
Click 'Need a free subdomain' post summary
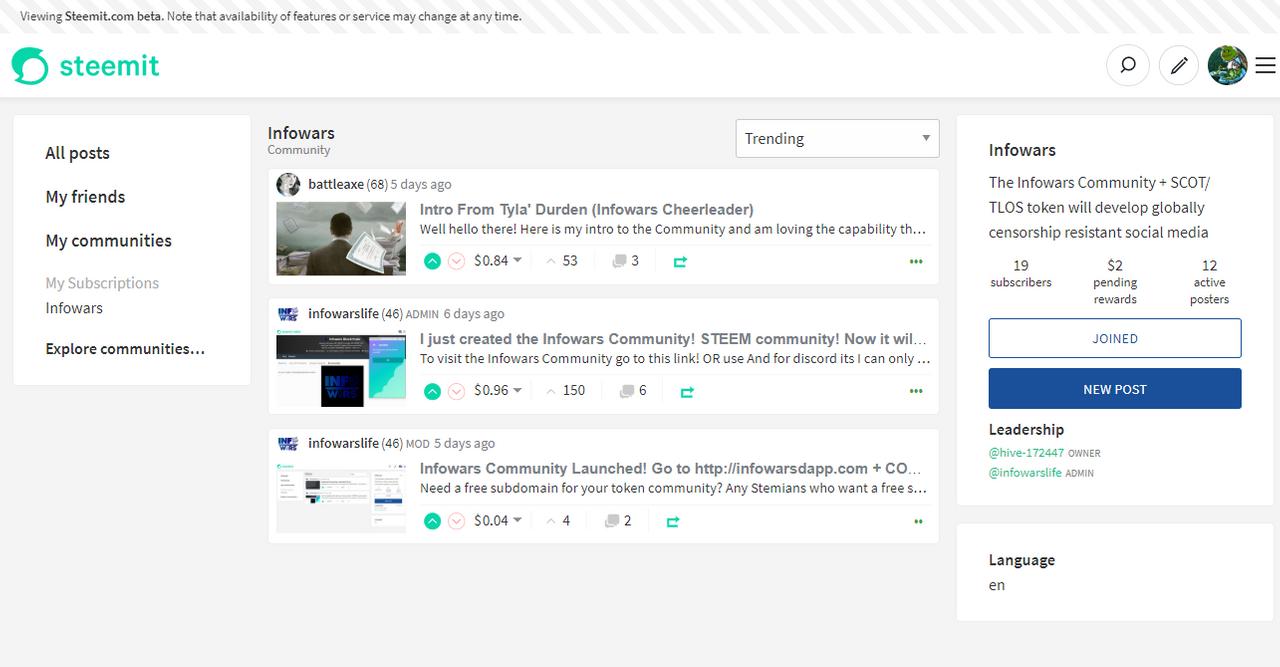pyautogui.click(x=673, y=489)
